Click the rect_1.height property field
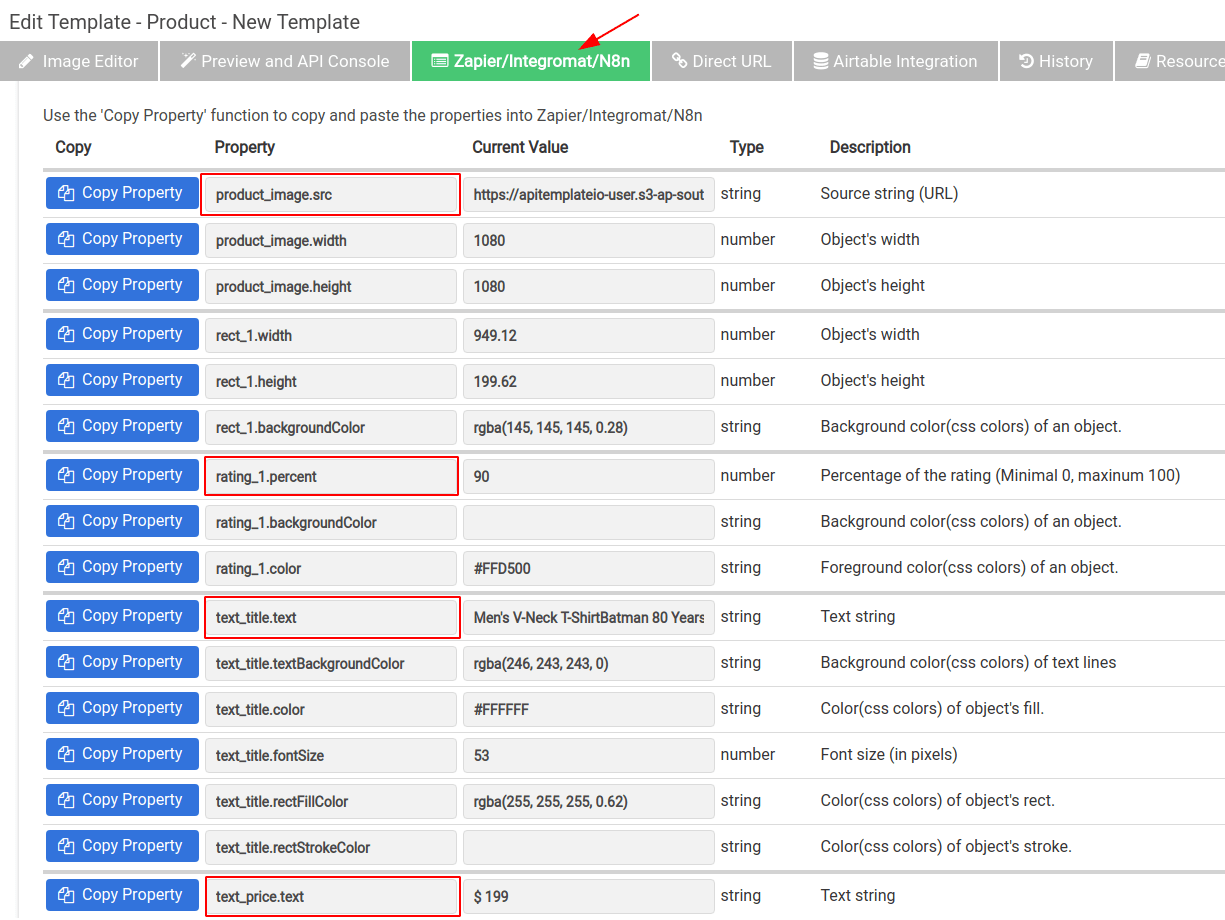The width and height of the screenshot is (1225, 920). [x=331, y=382]
